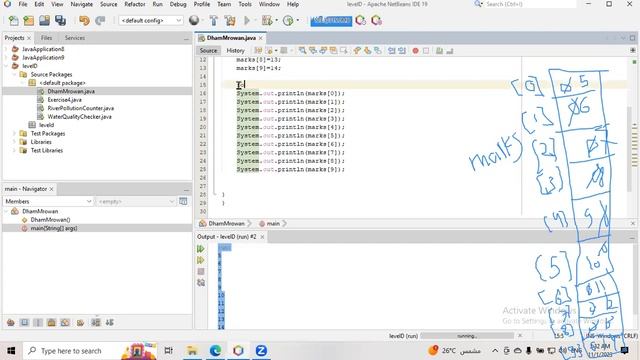Click the New File toolbar icon
Viewport: 640px width, 360px height.
coord(13,20)
